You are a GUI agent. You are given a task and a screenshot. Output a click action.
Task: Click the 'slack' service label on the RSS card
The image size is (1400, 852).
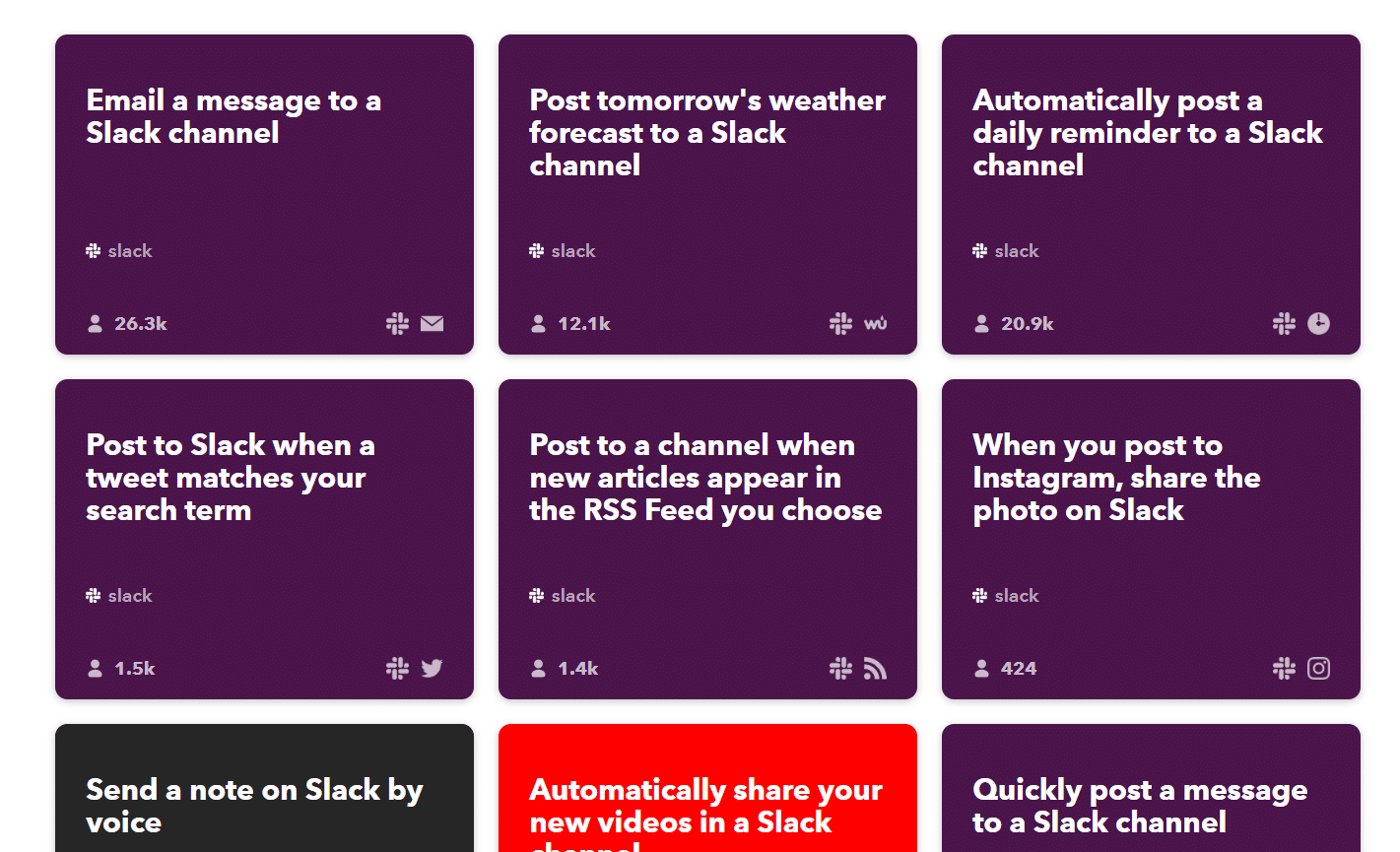pos(572,595)
